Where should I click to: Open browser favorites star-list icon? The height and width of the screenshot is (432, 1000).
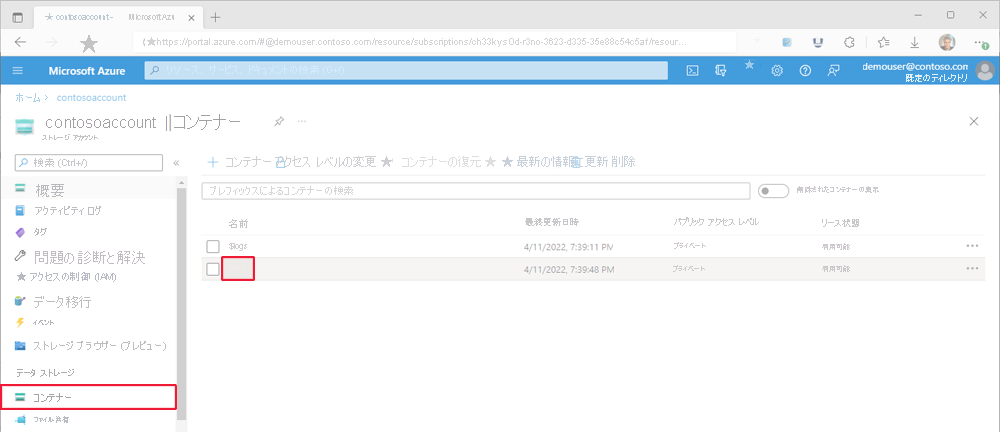(x=883, y=42)
